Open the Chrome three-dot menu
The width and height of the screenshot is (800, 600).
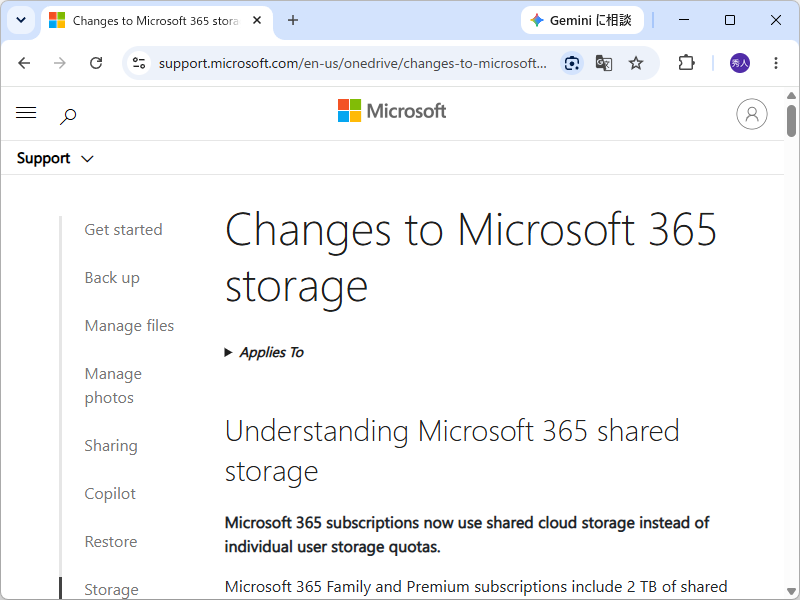[x=776, y=63]
